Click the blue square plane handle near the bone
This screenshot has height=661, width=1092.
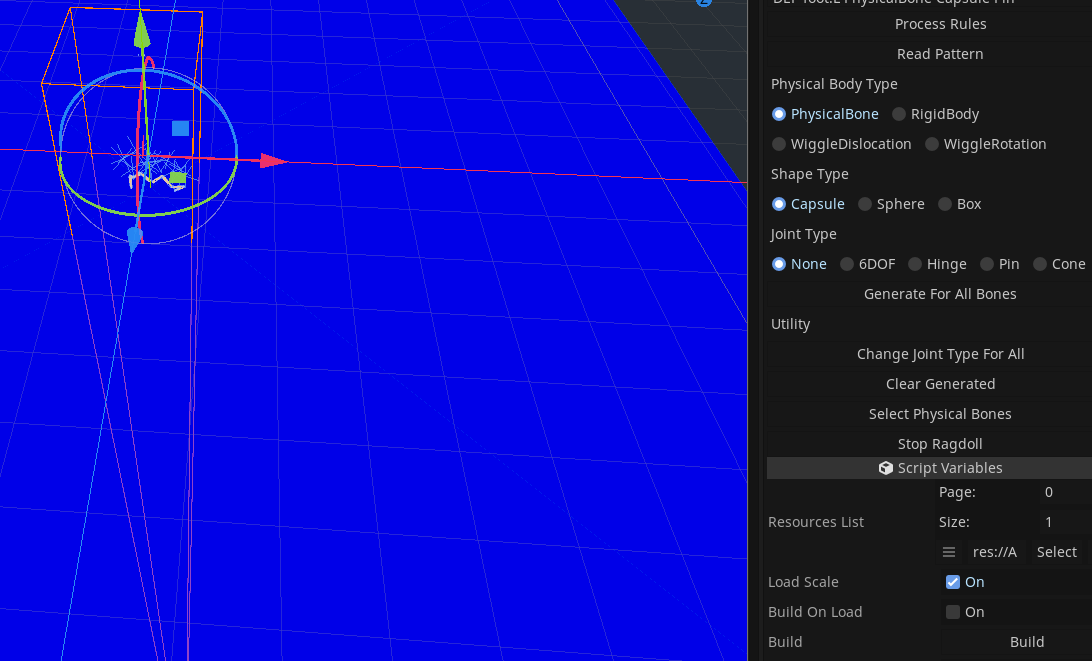click(181, 128)
